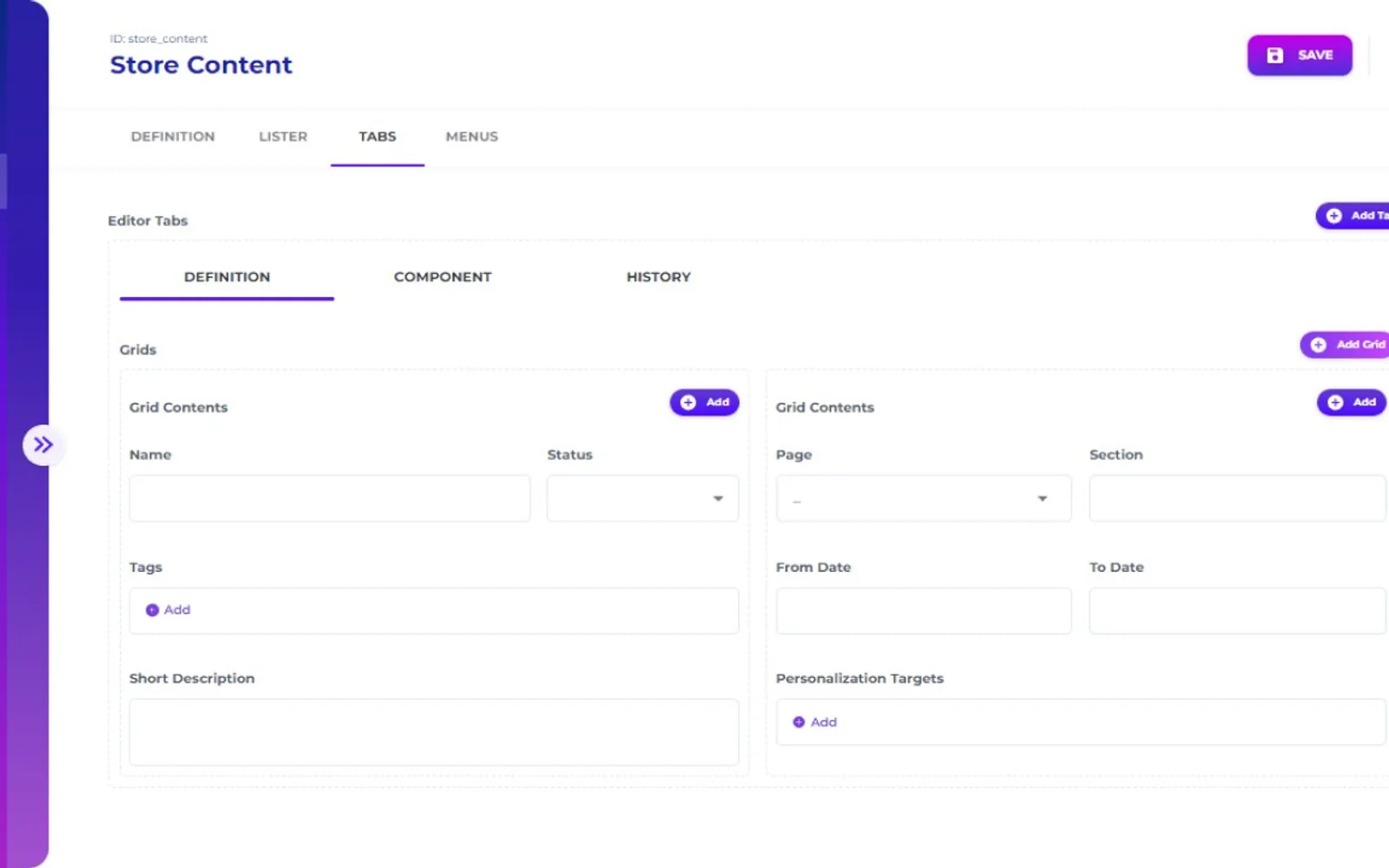Screen dimensions: 1389x868
Task: Click Add in the left Grid Contents panel
Action: click(704, 402)
